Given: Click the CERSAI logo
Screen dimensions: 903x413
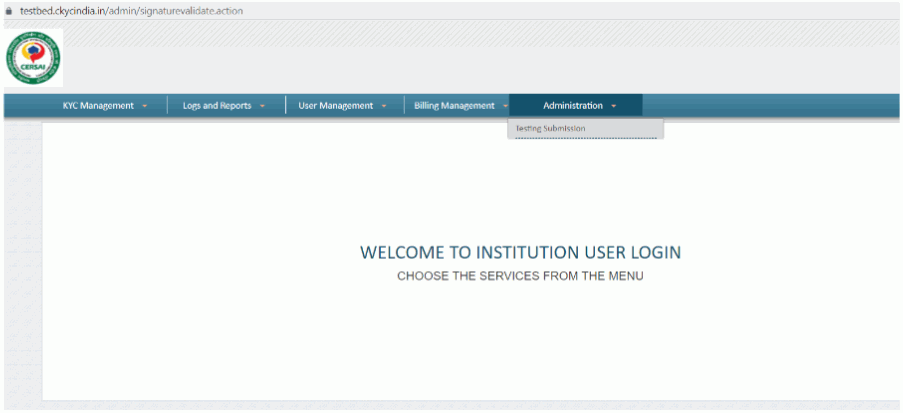Looking at the screenshot, I should (x=34, y=58).
